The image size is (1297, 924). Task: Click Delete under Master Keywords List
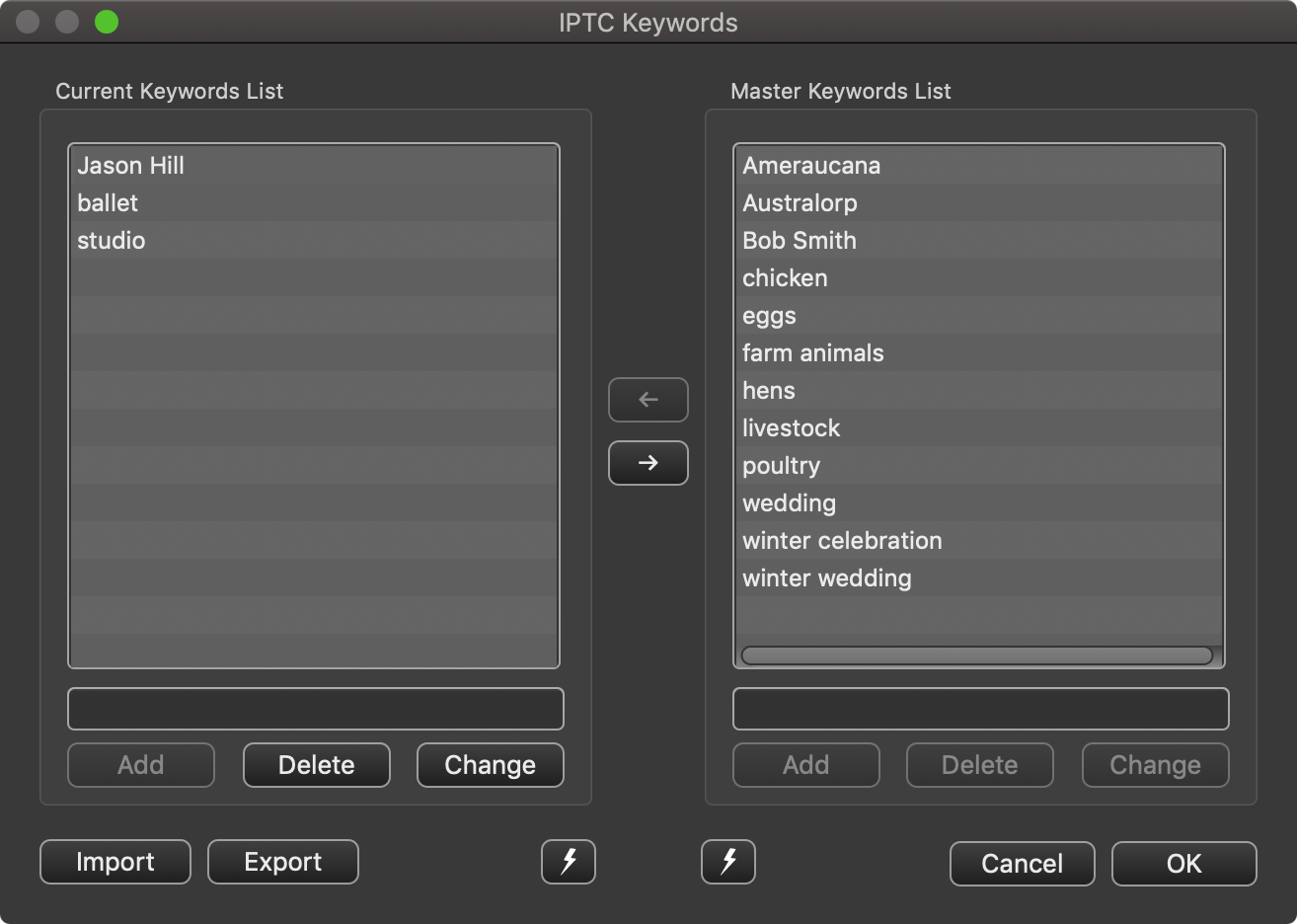click(980, 765)
